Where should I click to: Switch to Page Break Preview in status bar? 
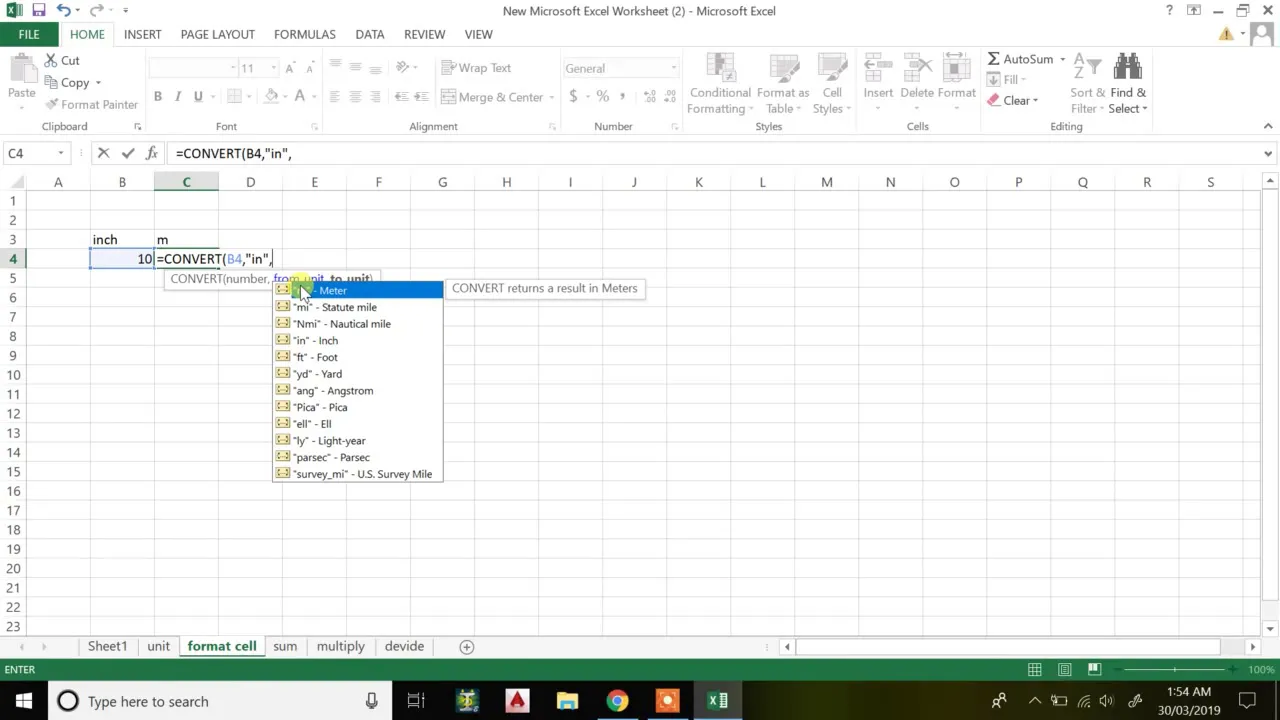1094,669
